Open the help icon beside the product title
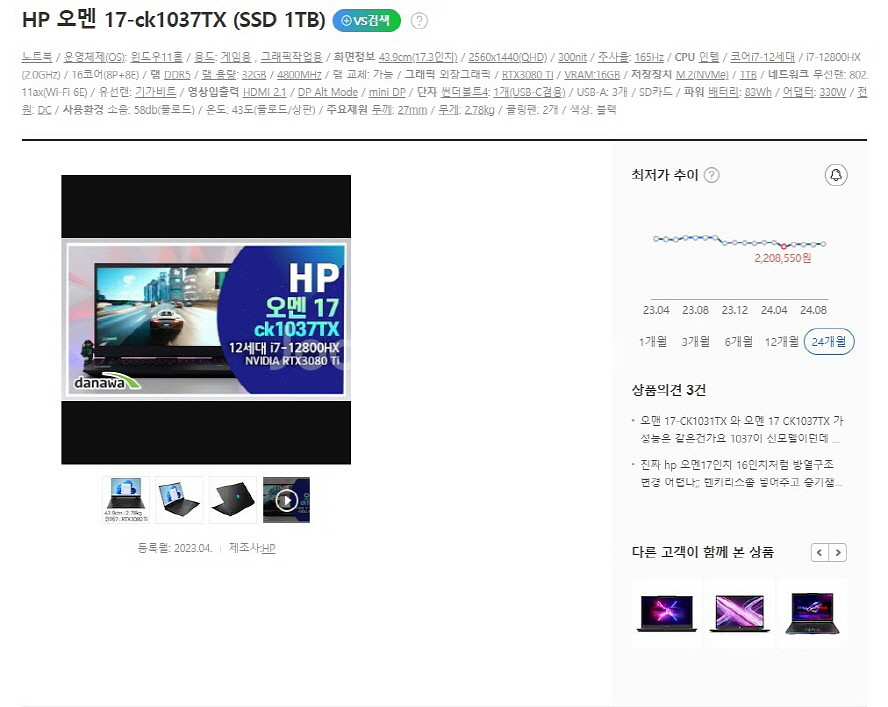 (x=419, y=21)
